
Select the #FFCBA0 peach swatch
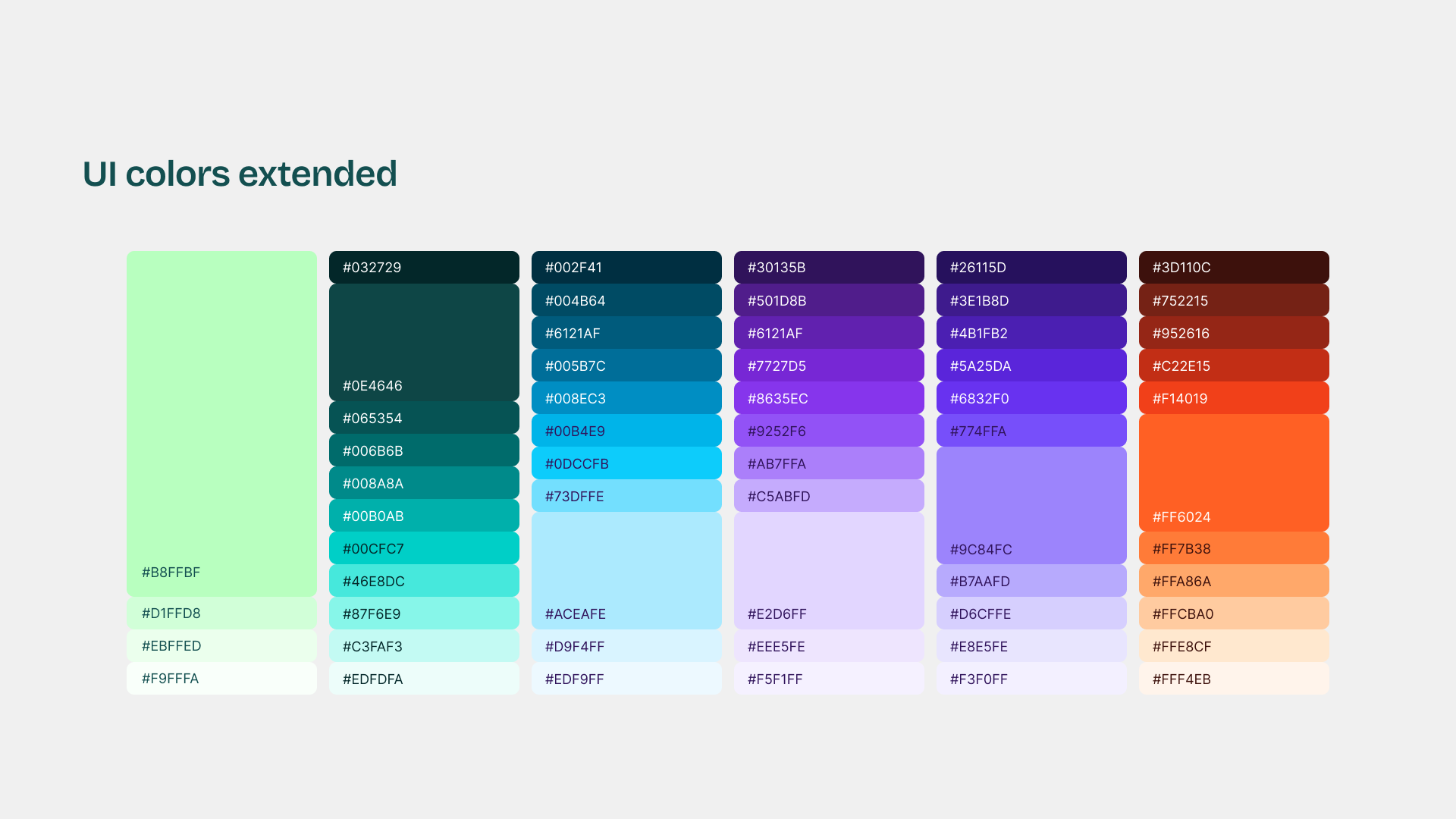(x=1234, y=613)
